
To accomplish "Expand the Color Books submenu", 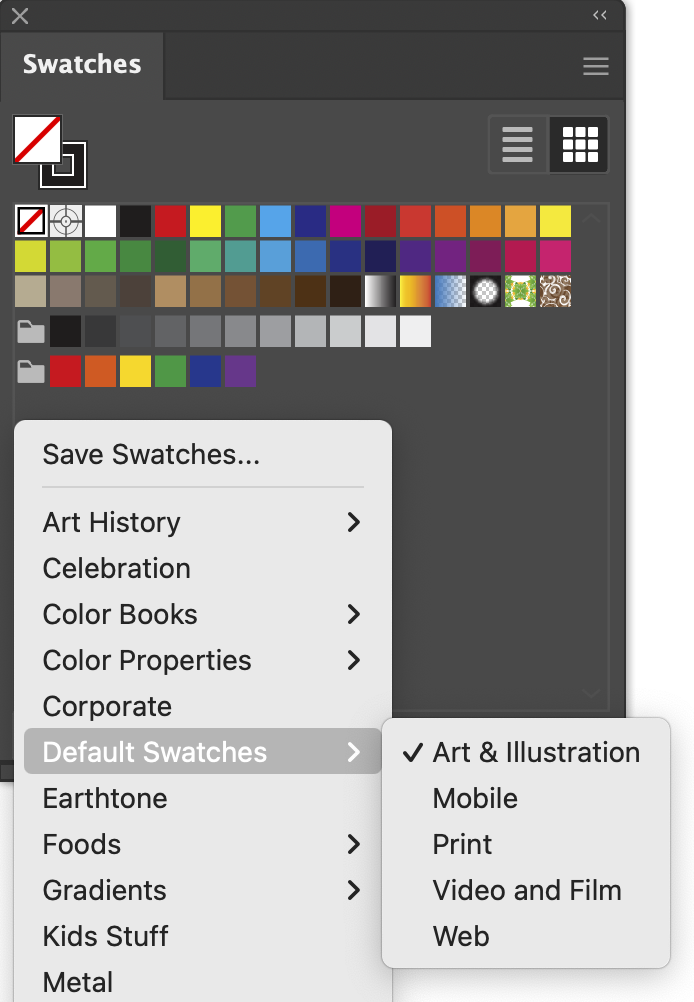I will click(203, 614).
